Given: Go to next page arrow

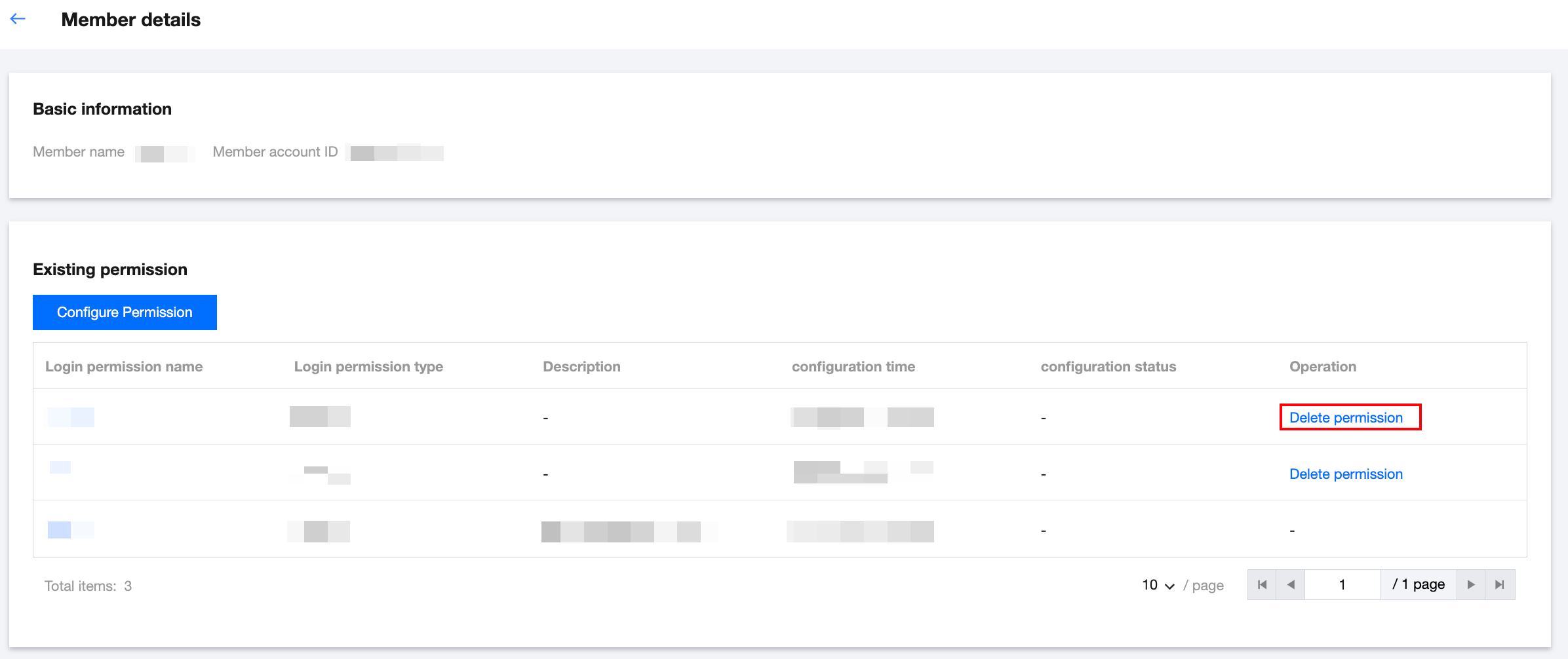Looking at the screenshot, I should 1471,584.
